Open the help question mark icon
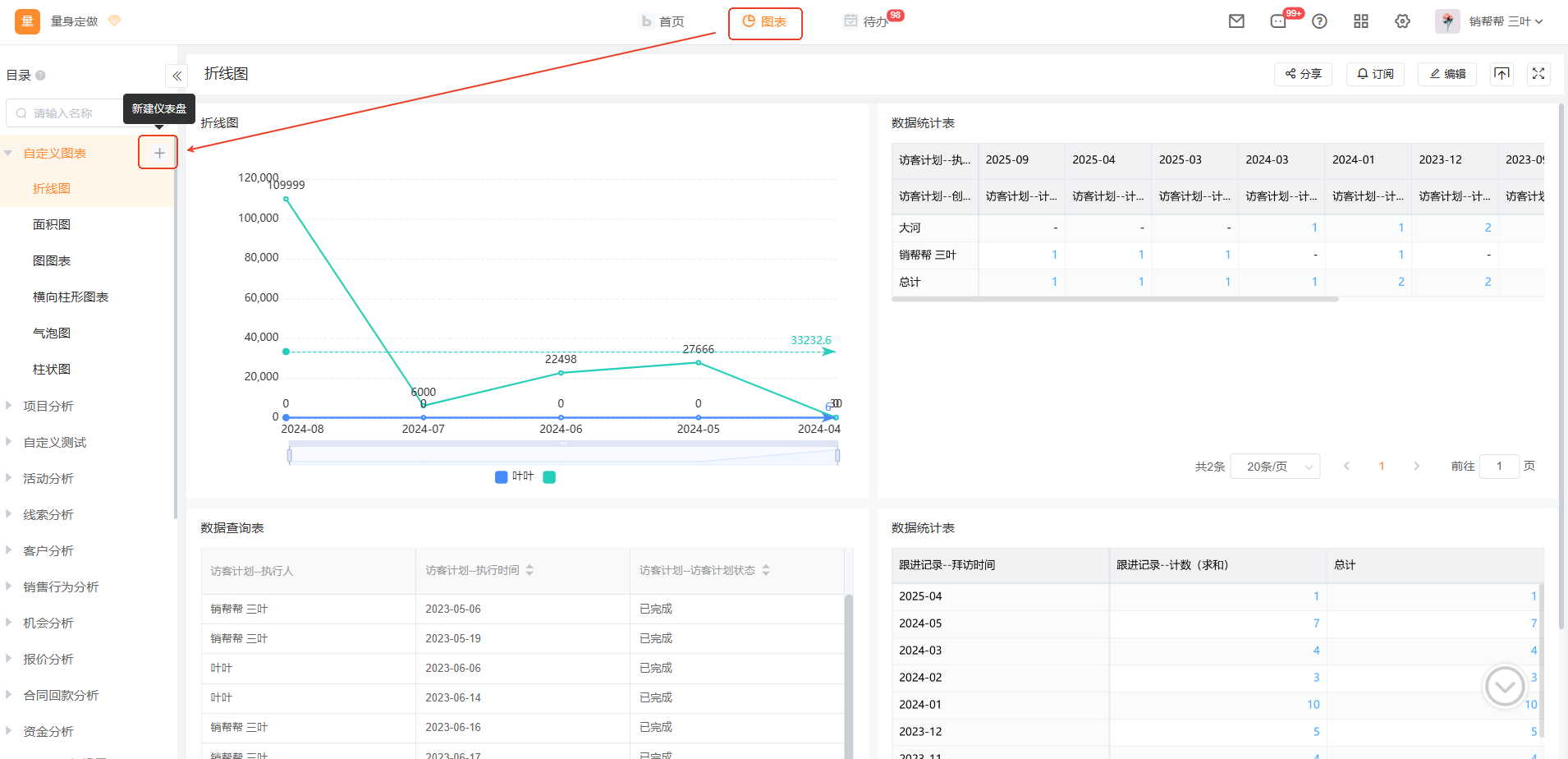This screenshot has width=1568, height=759. click(x=1319, y=21)
